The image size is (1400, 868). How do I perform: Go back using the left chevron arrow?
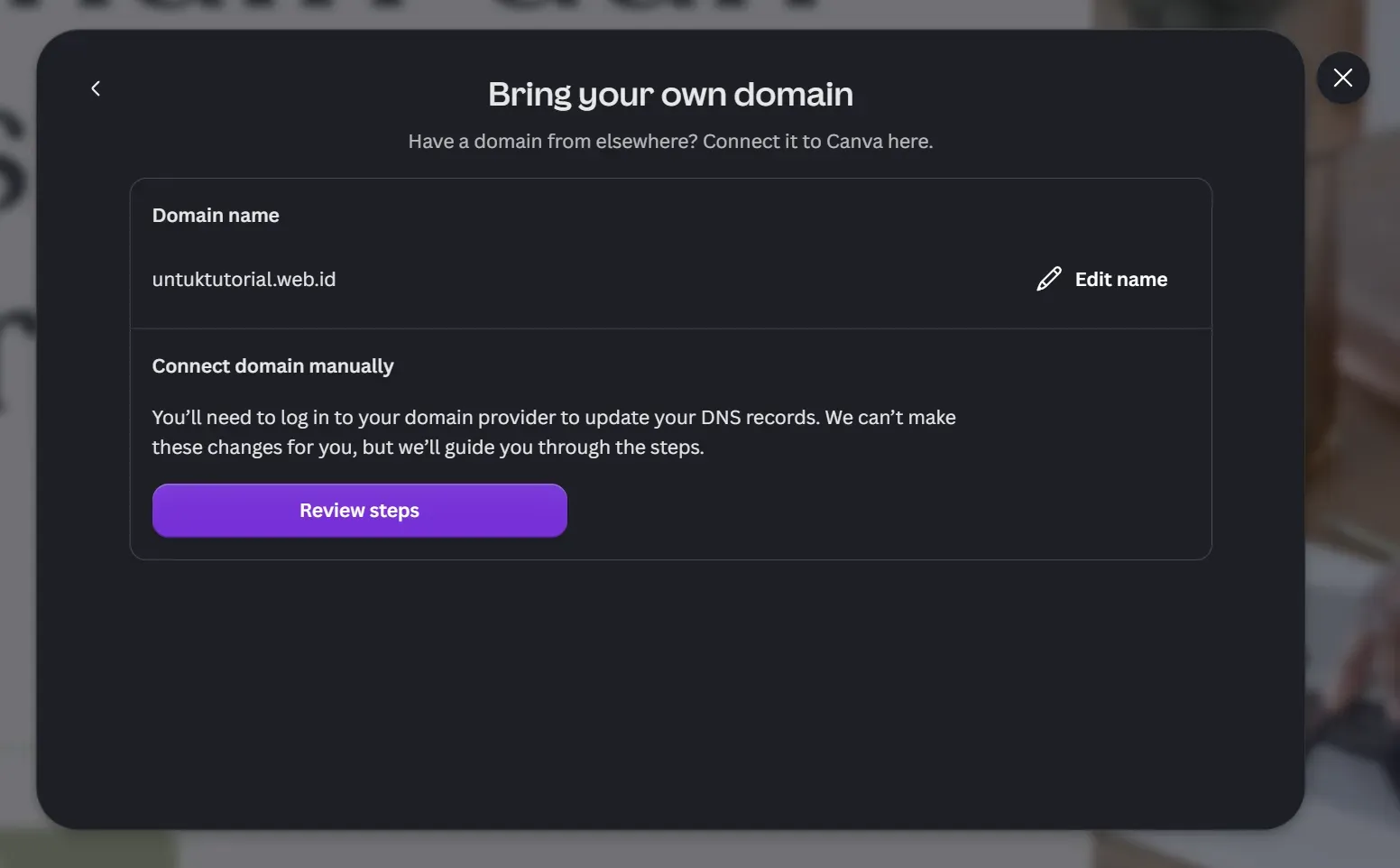(x=96, y=88)
